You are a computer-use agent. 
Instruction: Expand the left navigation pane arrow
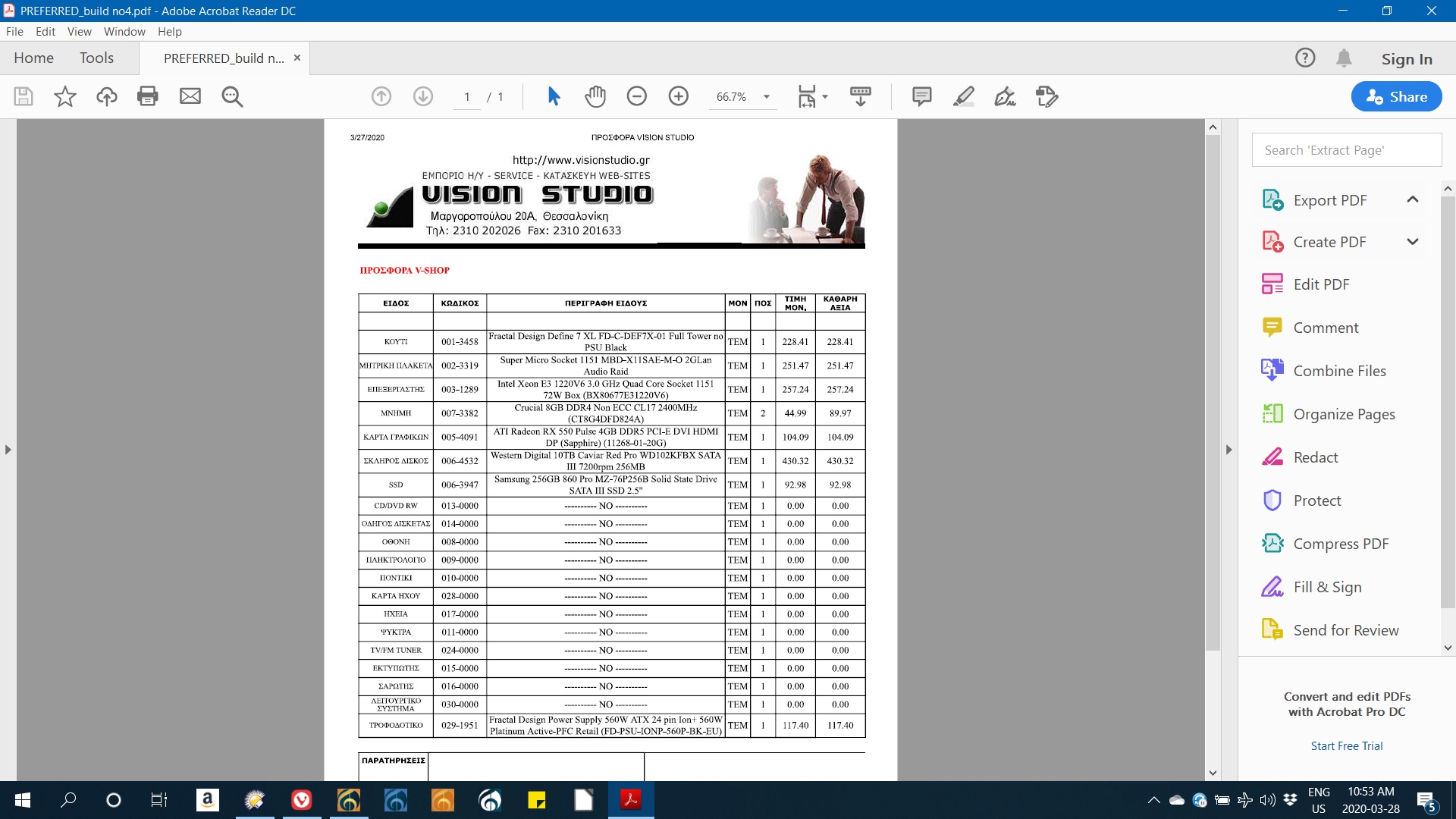click(x=8, y=450)
